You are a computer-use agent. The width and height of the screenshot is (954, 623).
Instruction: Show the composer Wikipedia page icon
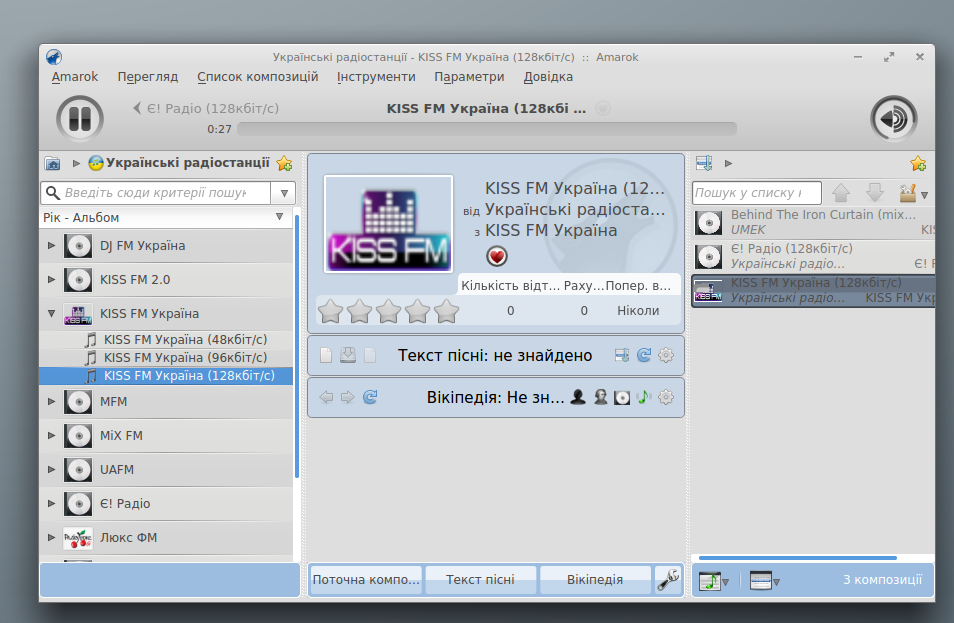pyautogui.click(x=601, y=397)
